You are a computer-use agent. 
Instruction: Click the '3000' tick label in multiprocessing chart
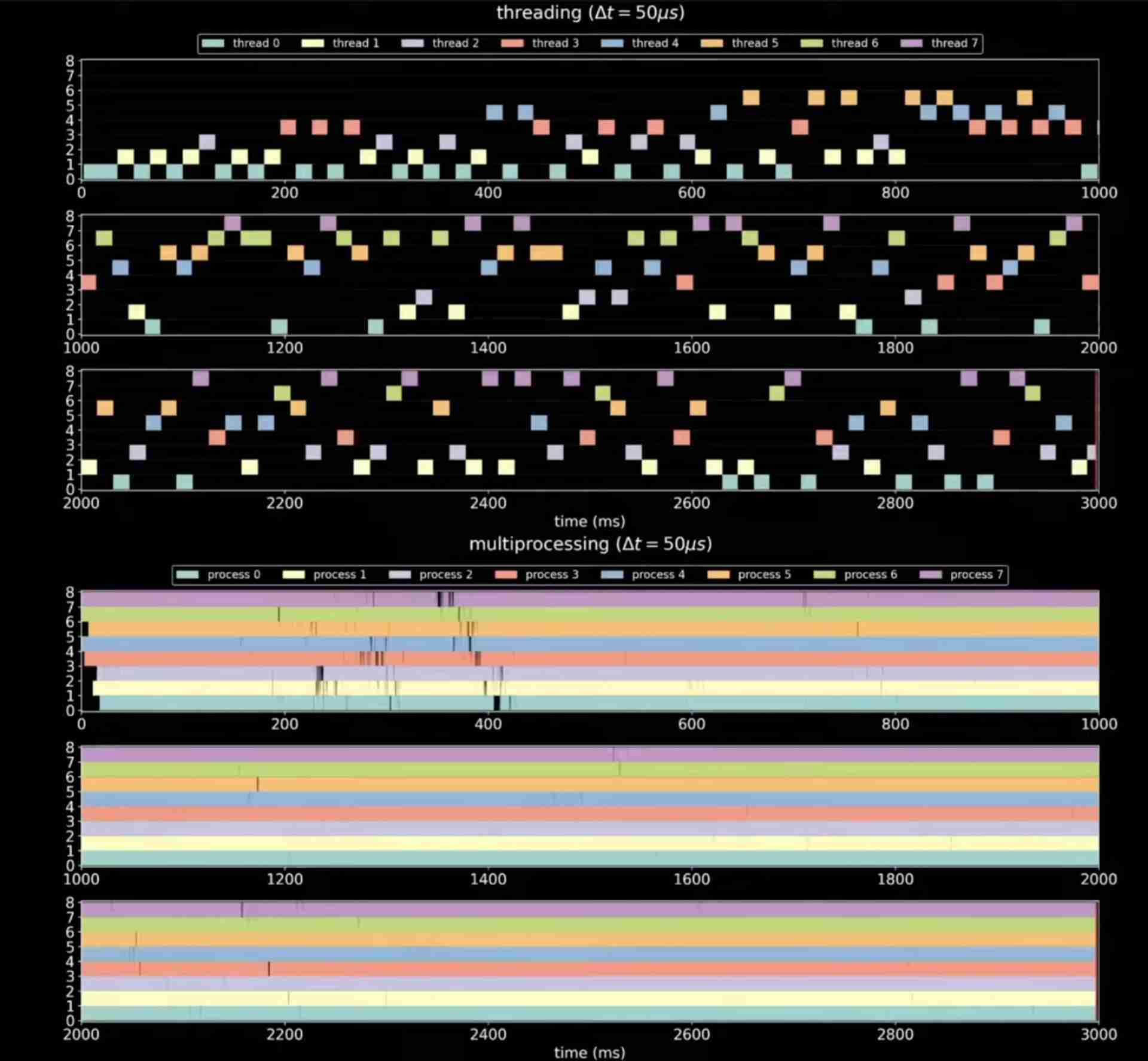(1098, 1035)
